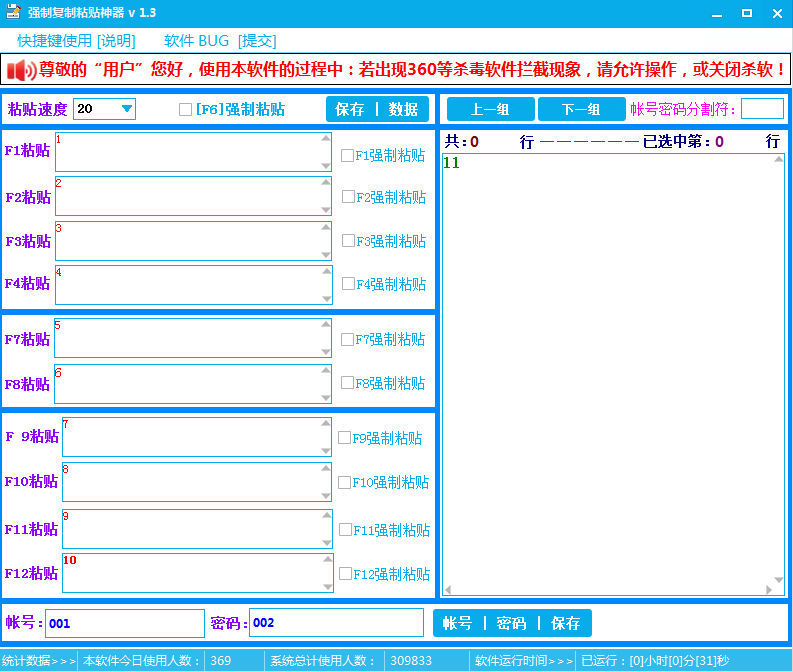The width and height of the screenshot is (793, 672).
Task: Go to previous group with 上一组
Action: coord(490,110)
